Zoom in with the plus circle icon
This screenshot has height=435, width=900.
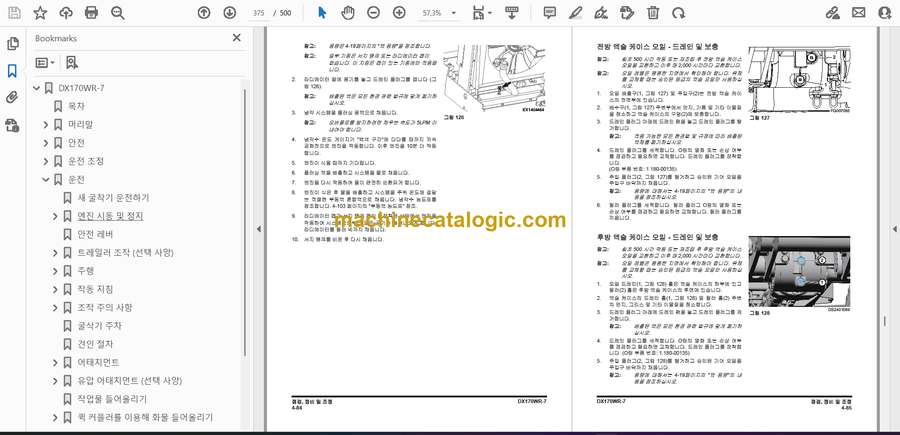399,13
